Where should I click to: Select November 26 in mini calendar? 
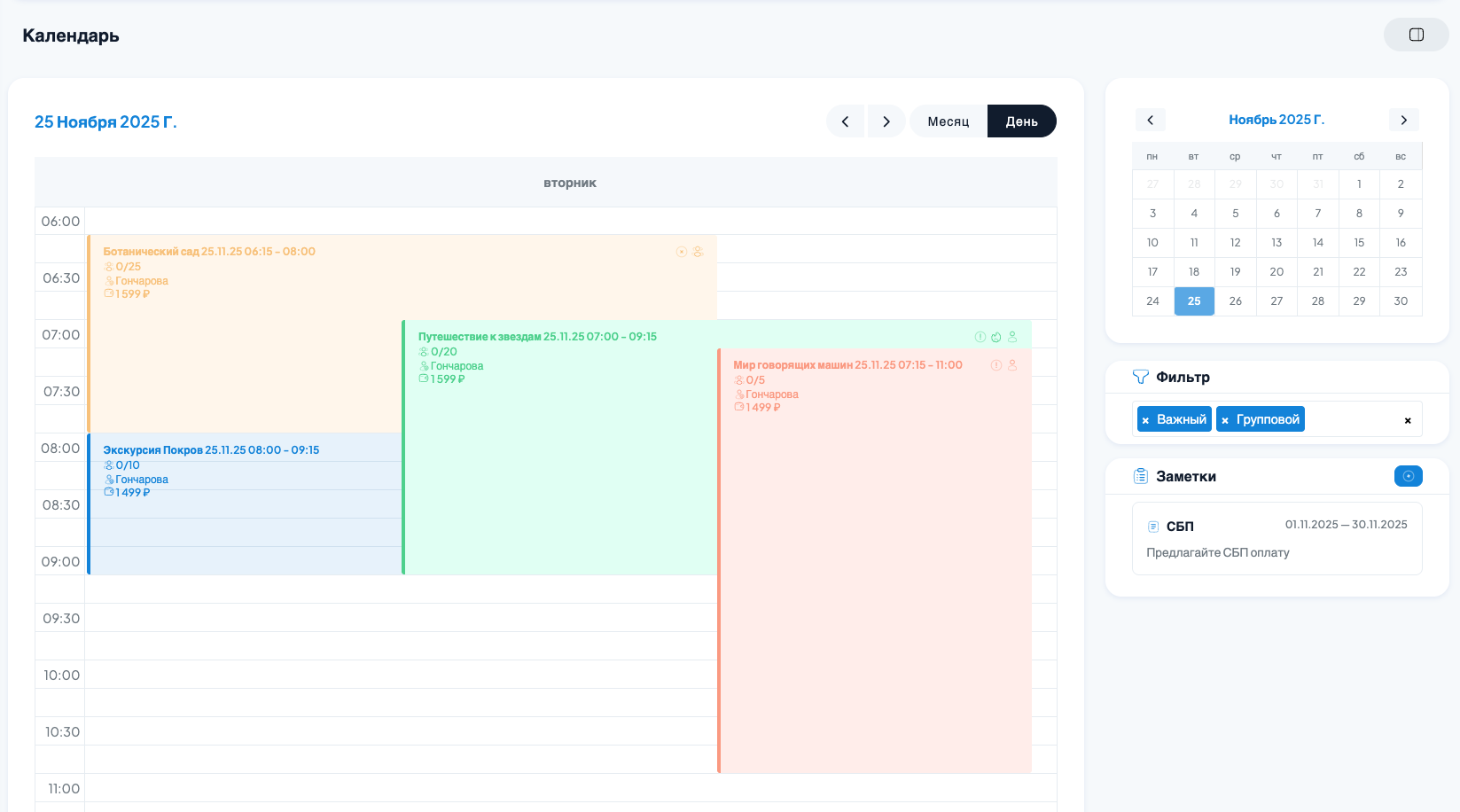pyautogui.click(x=1235, y=301)
